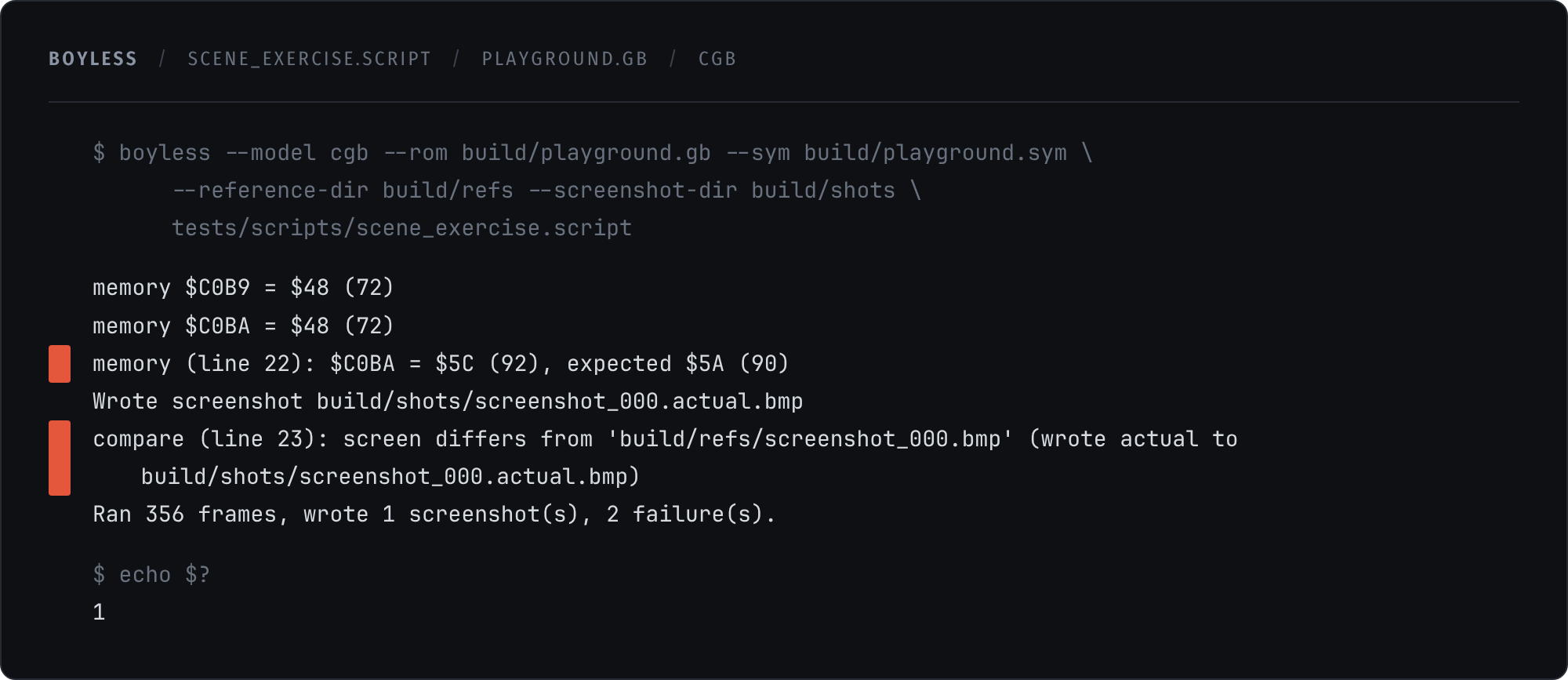
Task: Click the slash separator before CGB
Action: (673, 59)
